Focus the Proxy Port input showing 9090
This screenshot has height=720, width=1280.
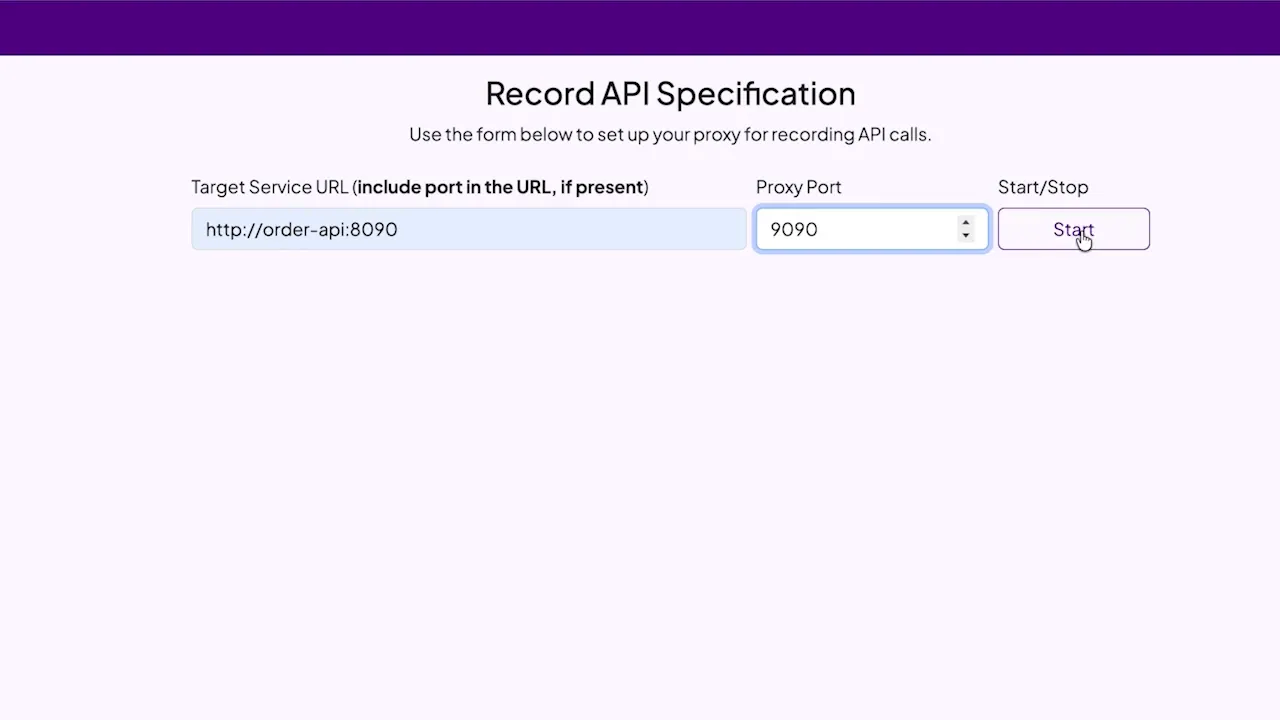click(860, 229)
